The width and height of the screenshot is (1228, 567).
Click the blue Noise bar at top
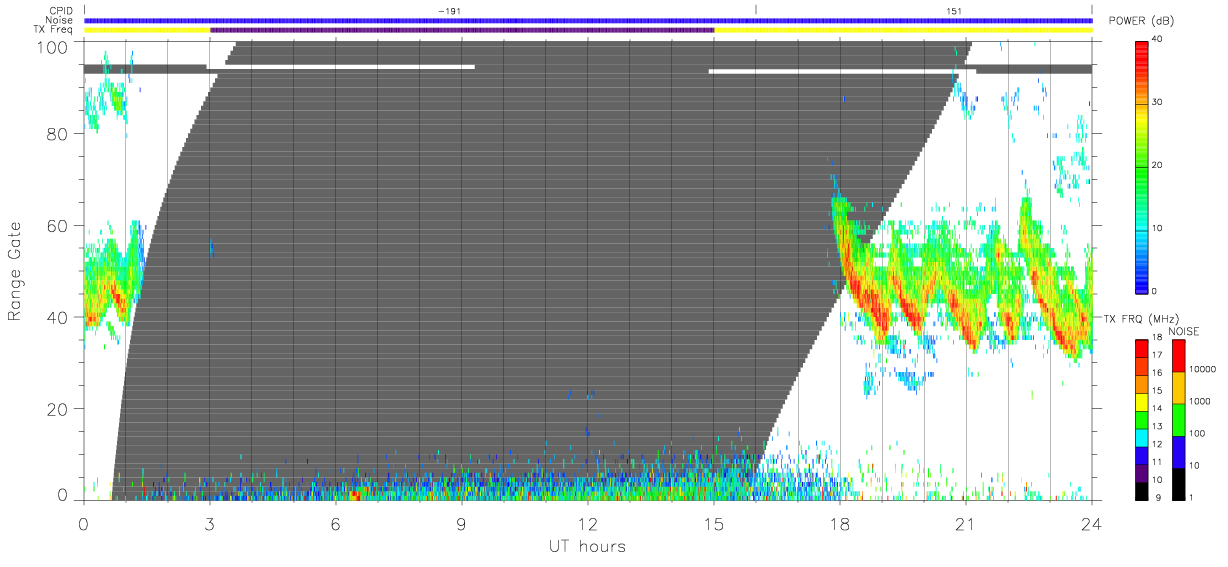588,20
